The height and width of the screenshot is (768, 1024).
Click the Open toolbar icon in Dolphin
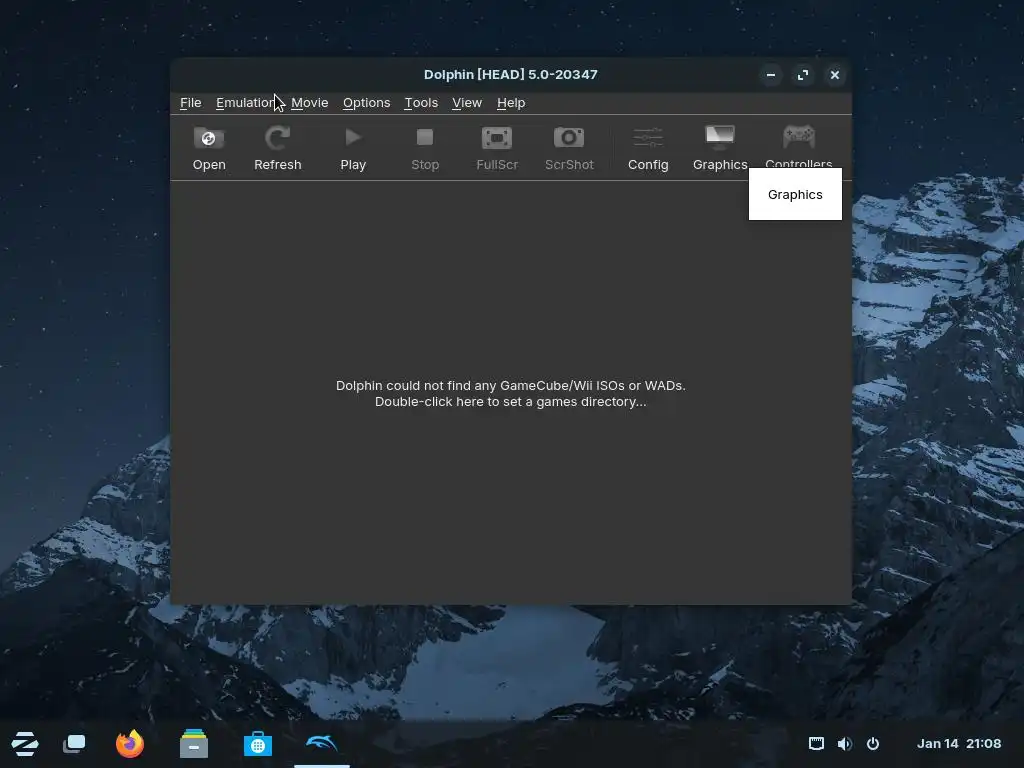tap(209, 138)
